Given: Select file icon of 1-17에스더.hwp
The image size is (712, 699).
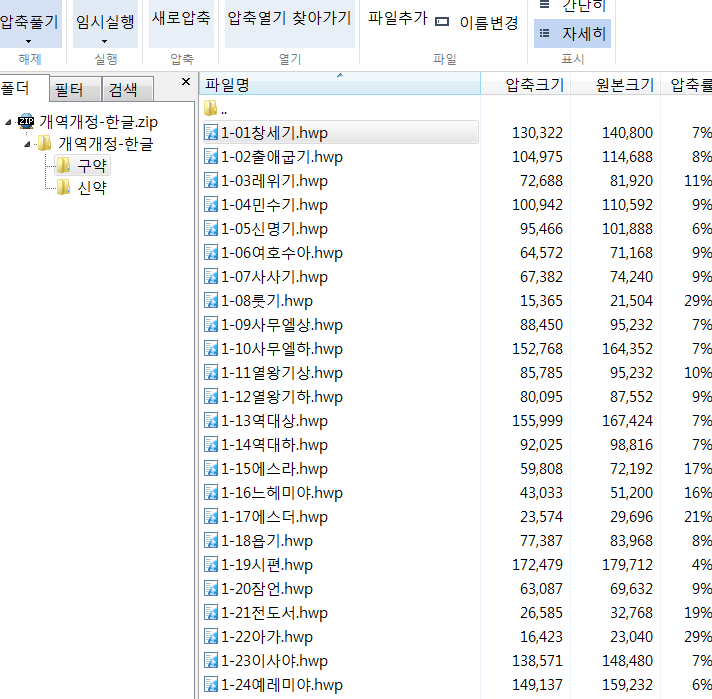Looking at the screenshot, I should pyautogui.click(x=211, y=517).
